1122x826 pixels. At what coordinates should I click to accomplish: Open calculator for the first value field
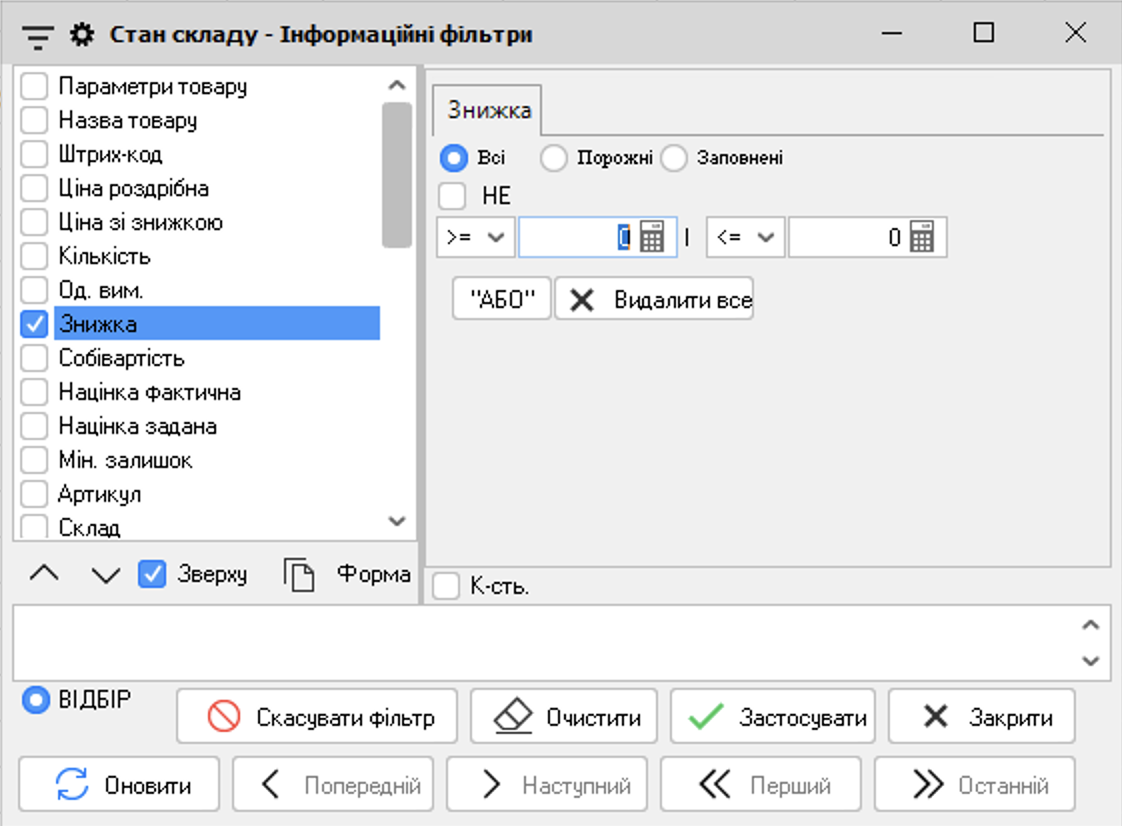pyautogui.click(x=652, y=238)
